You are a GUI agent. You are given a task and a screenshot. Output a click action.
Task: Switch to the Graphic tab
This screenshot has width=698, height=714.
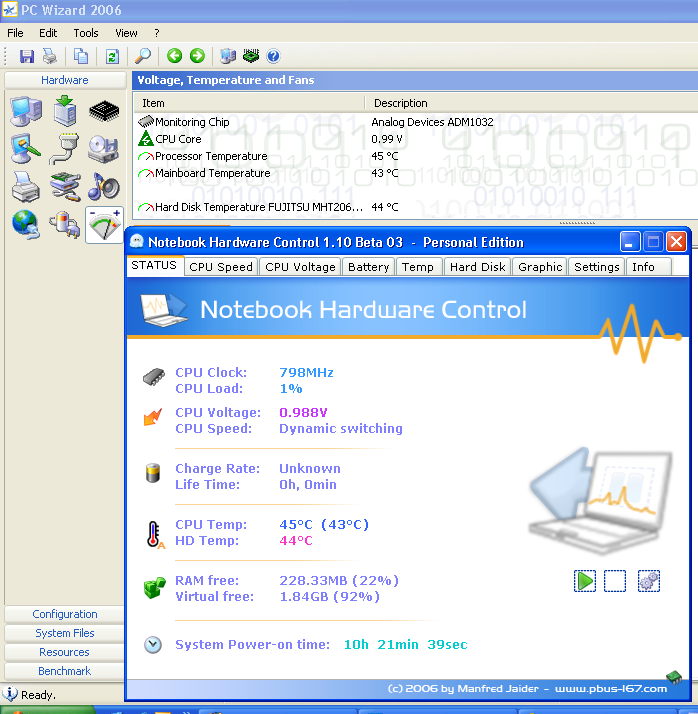[x=540, y=267]
